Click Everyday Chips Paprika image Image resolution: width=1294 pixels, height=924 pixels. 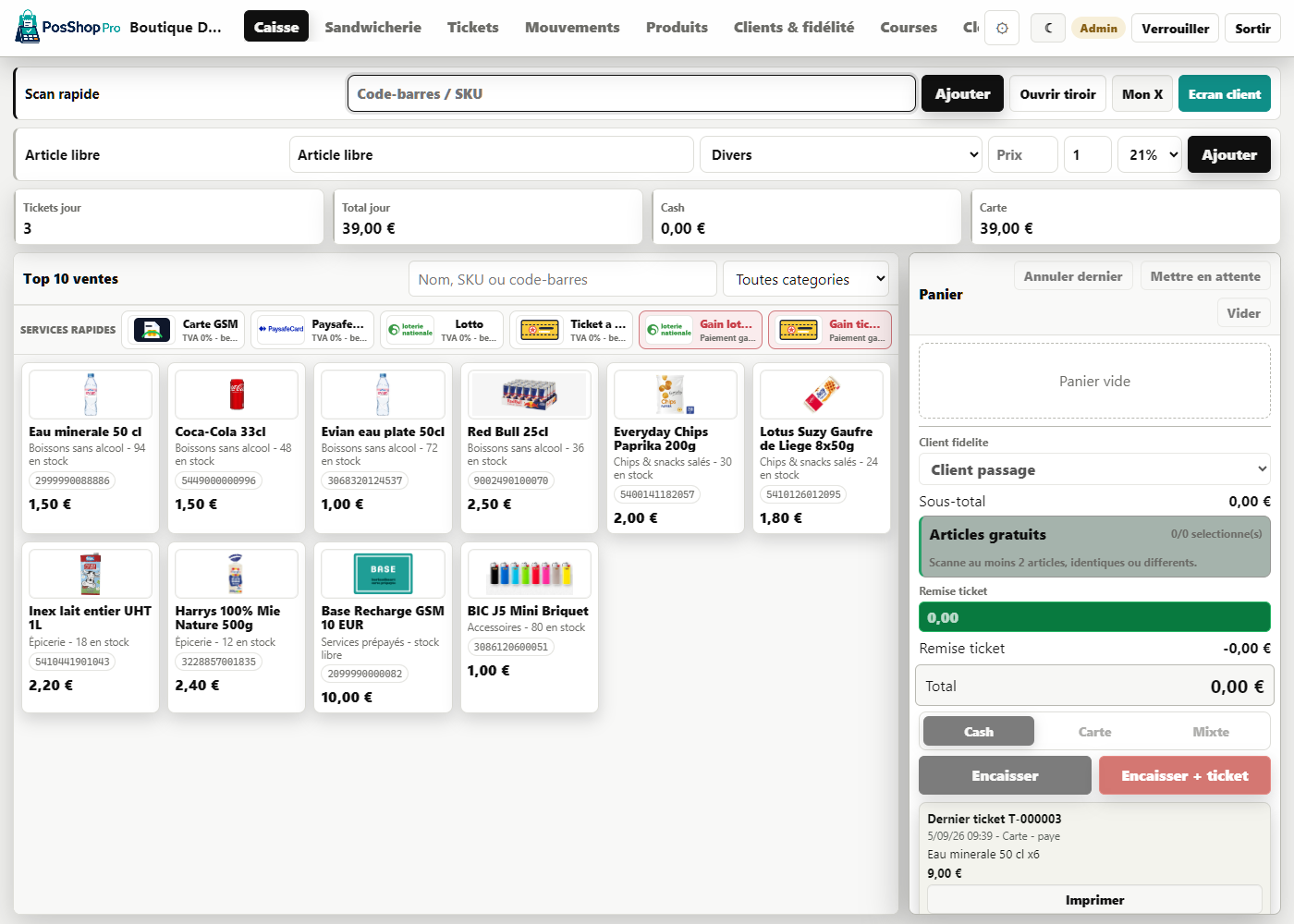click(x=675, y=395)
